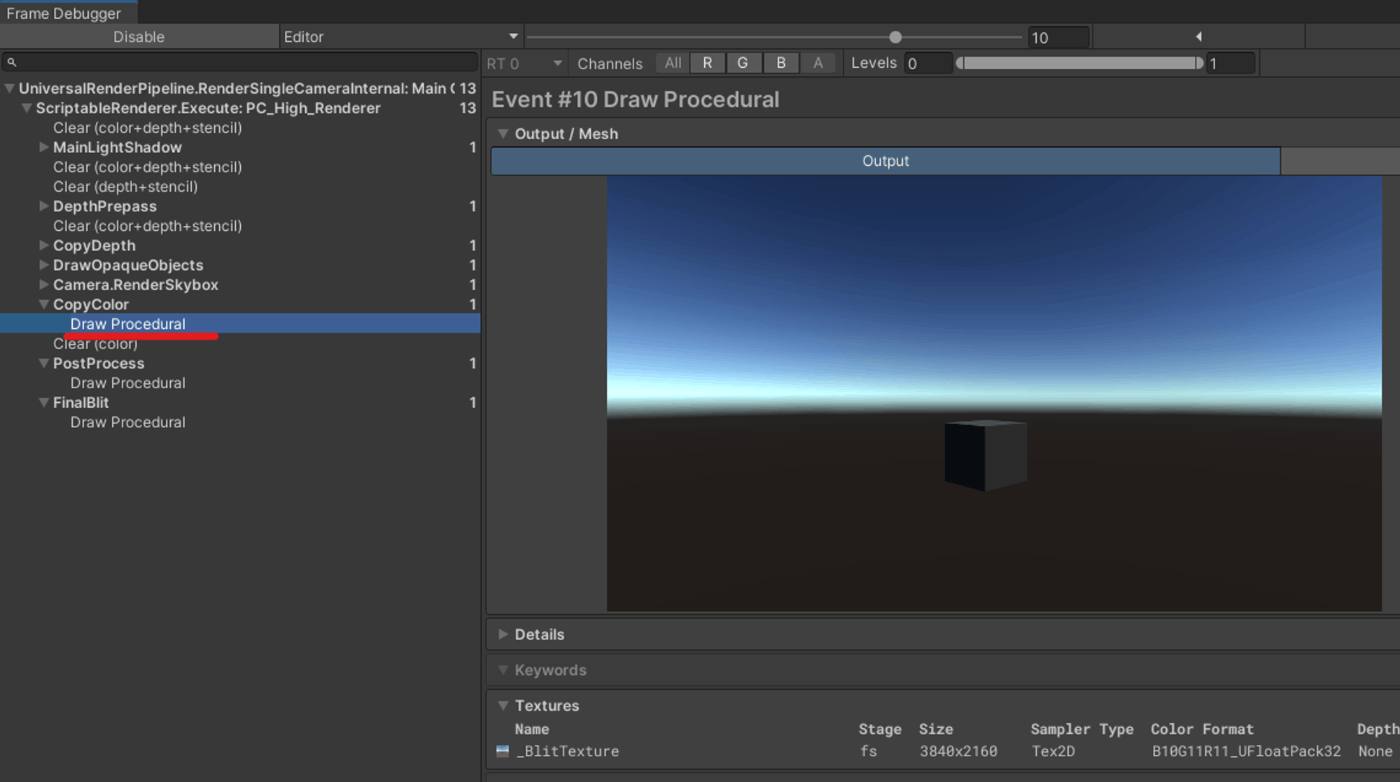
Task: Expand the Details section
Action: (x=503, y=633)
